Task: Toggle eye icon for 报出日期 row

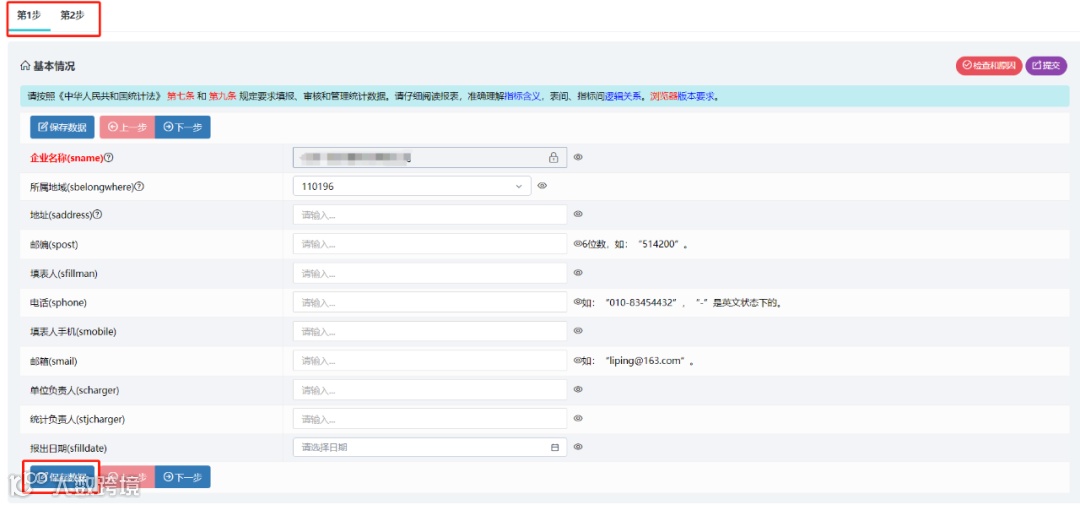Action: (579, 446)
